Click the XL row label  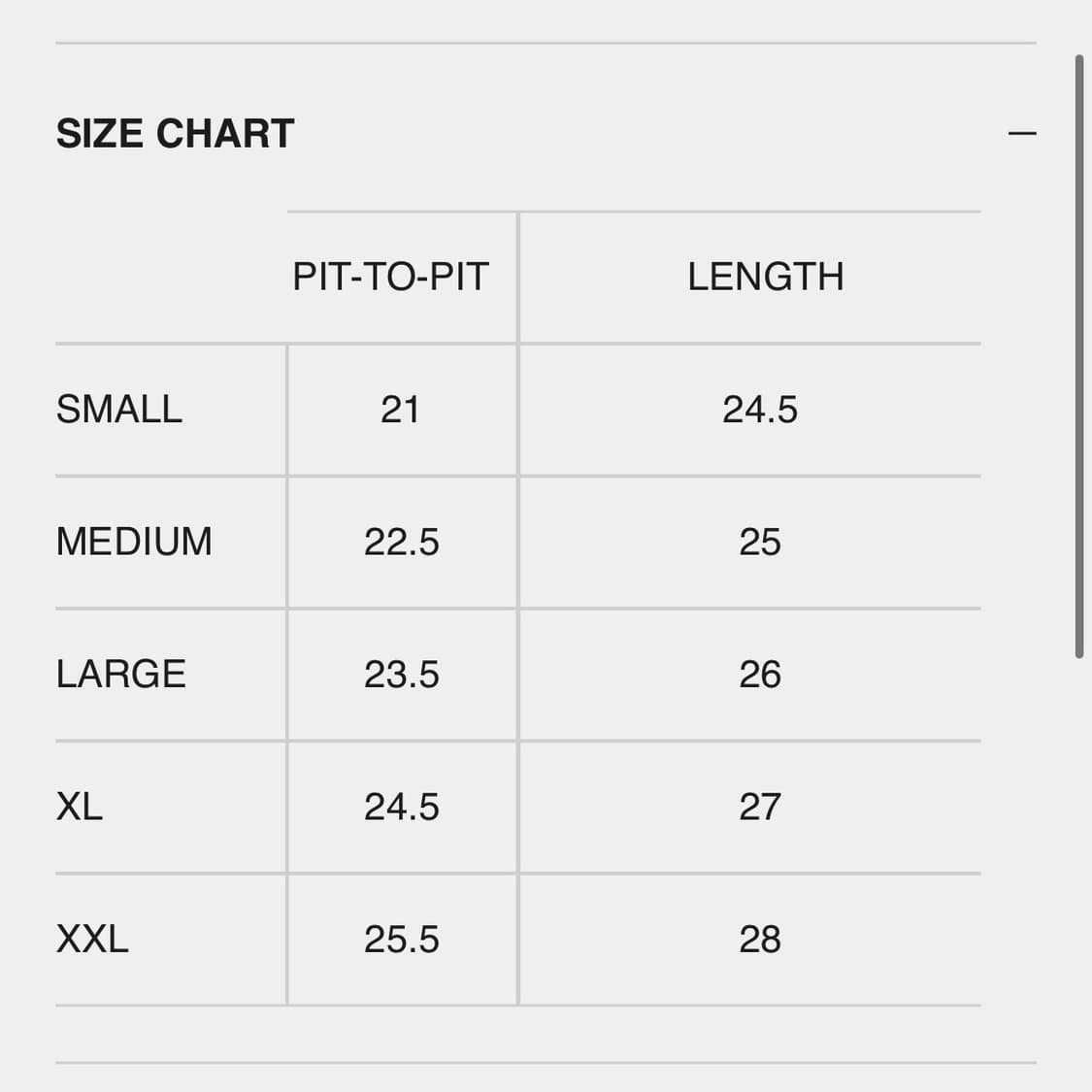80,807
